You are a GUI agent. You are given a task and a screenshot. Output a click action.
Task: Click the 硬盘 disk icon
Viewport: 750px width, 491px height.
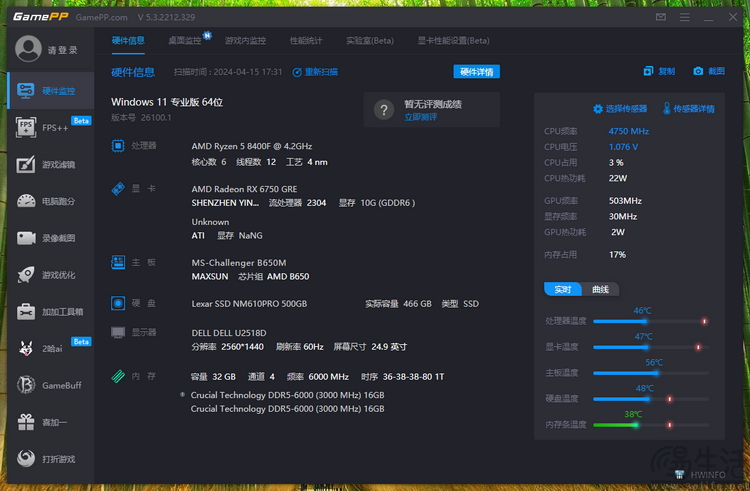coord(118,303)
